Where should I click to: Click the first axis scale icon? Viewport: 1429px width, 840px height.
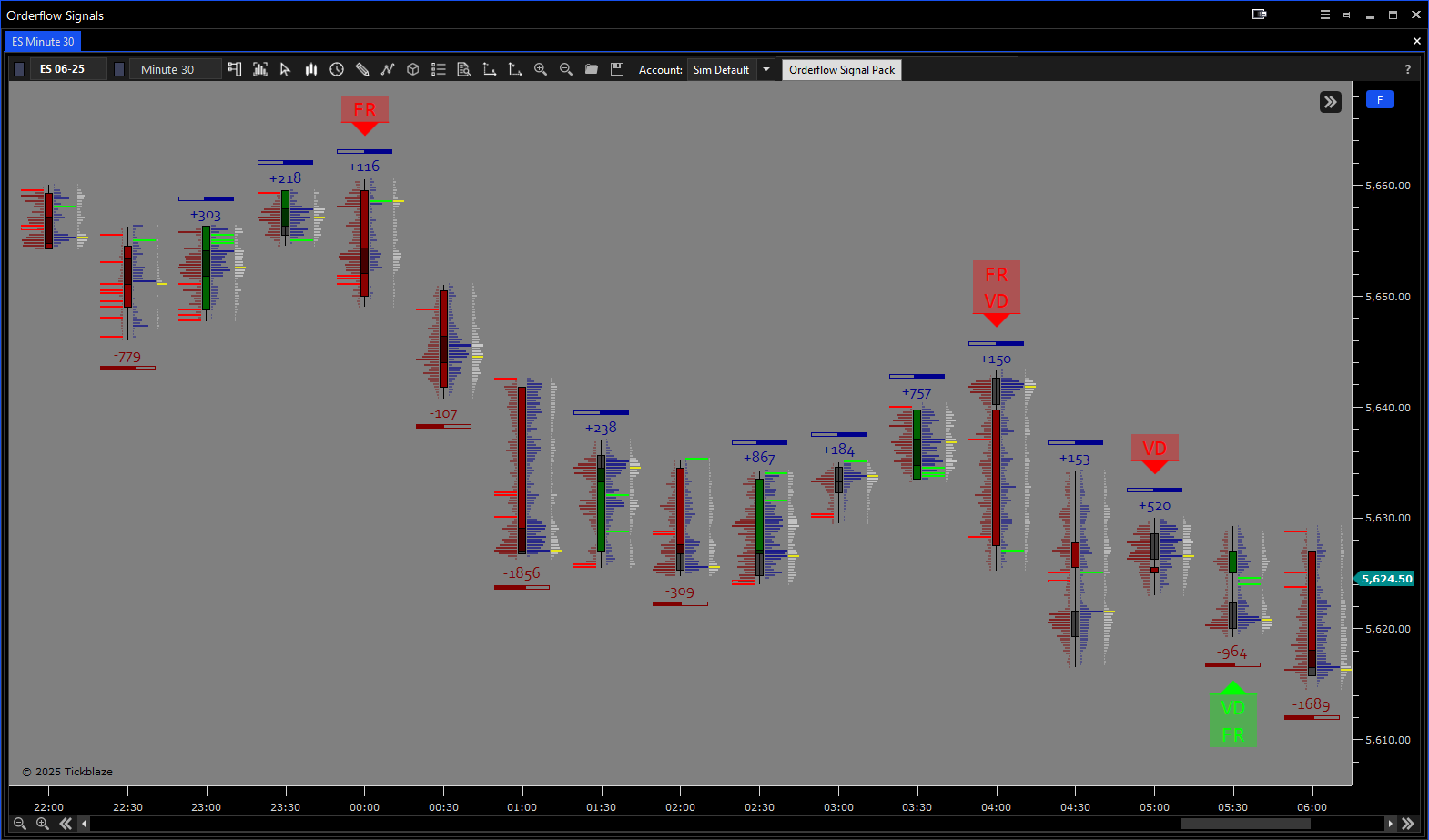490,69
